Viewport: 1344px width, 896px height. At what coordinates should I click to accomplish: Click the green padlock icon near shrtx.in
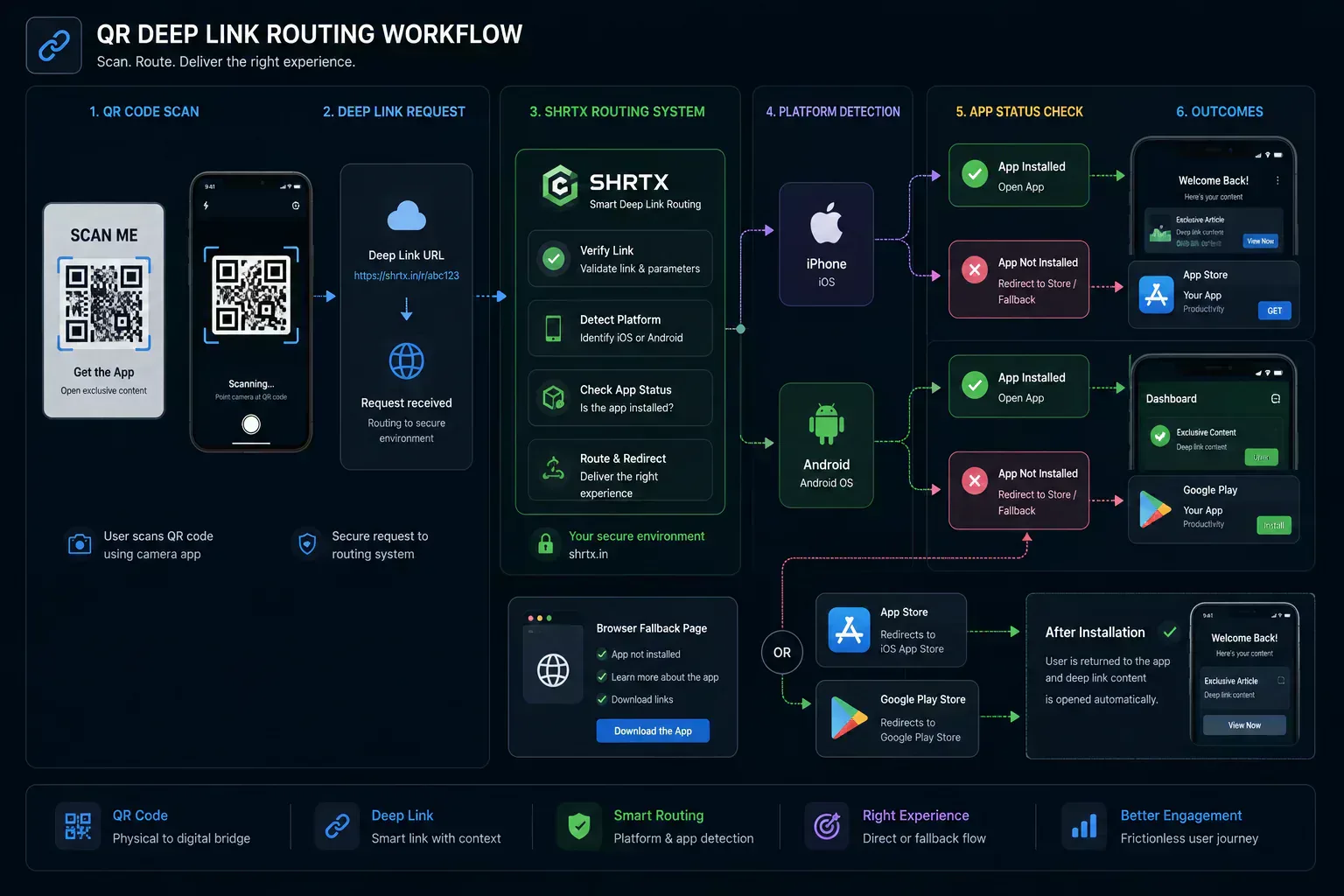(x=545, y=543)
